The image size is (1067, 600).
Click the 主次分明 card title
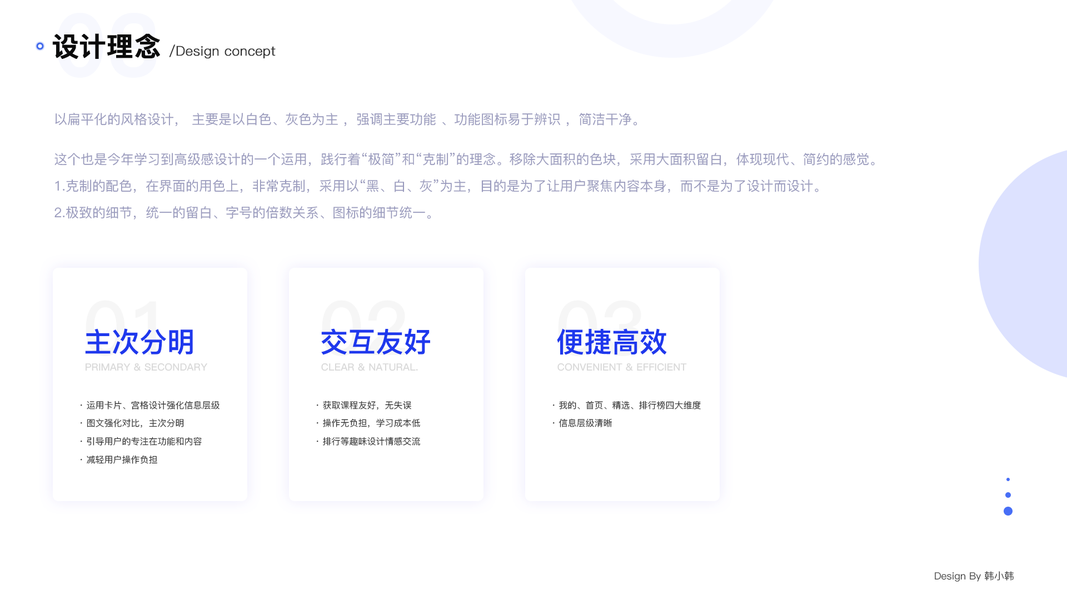(139, 341)
